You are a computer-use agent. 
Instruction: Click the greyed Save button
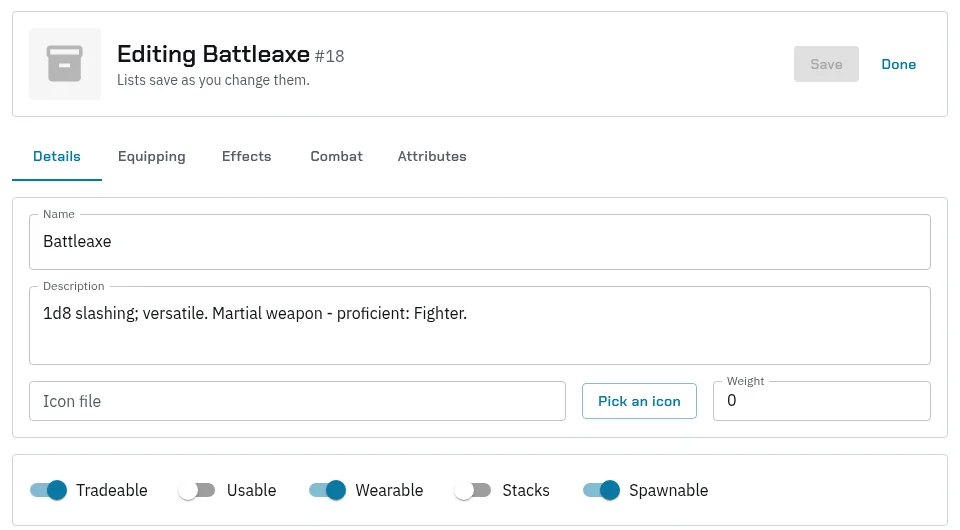[827, 64]
